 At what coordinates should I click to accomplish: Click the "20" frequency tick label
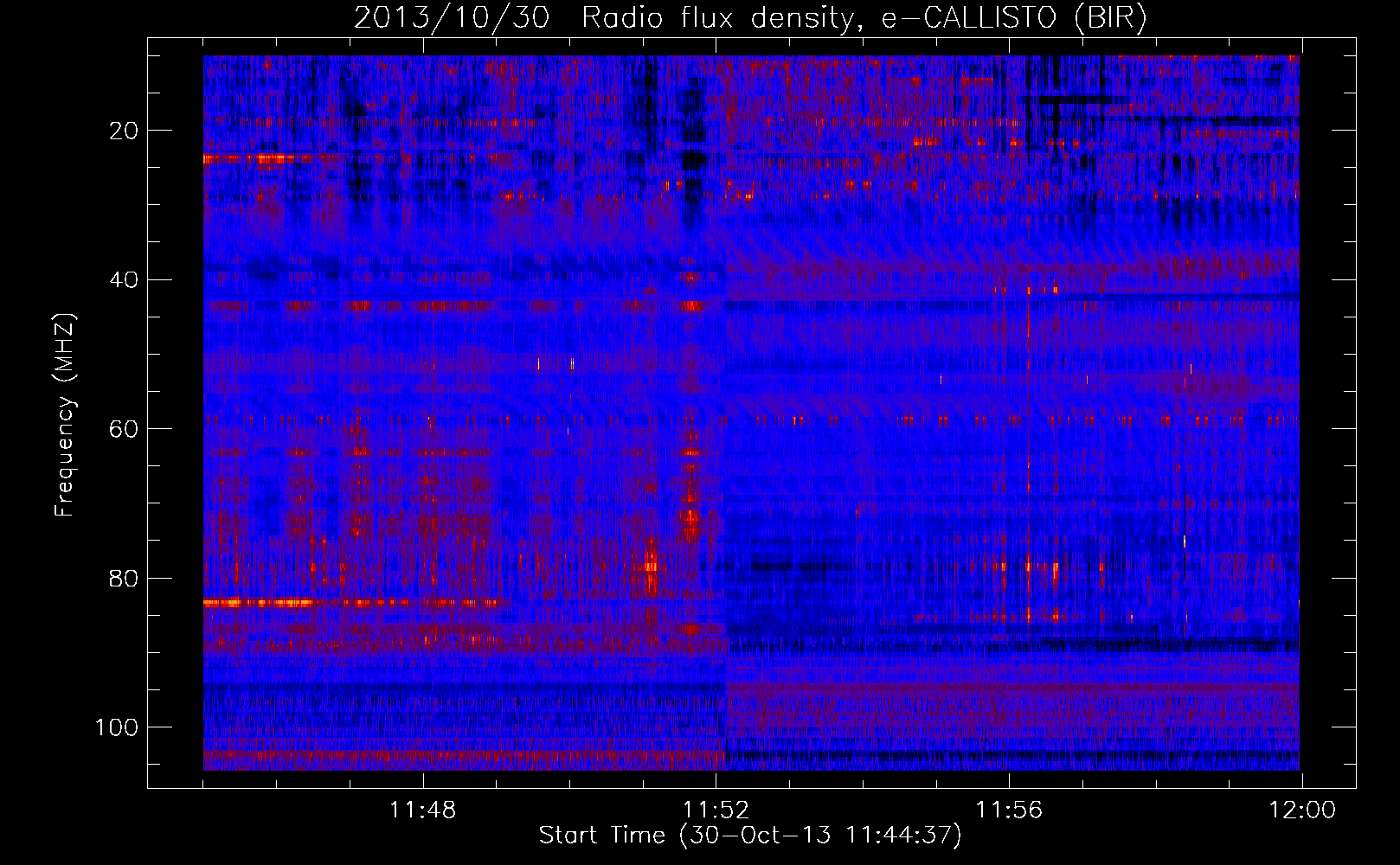pyautogui.click(x=124, y=131)
